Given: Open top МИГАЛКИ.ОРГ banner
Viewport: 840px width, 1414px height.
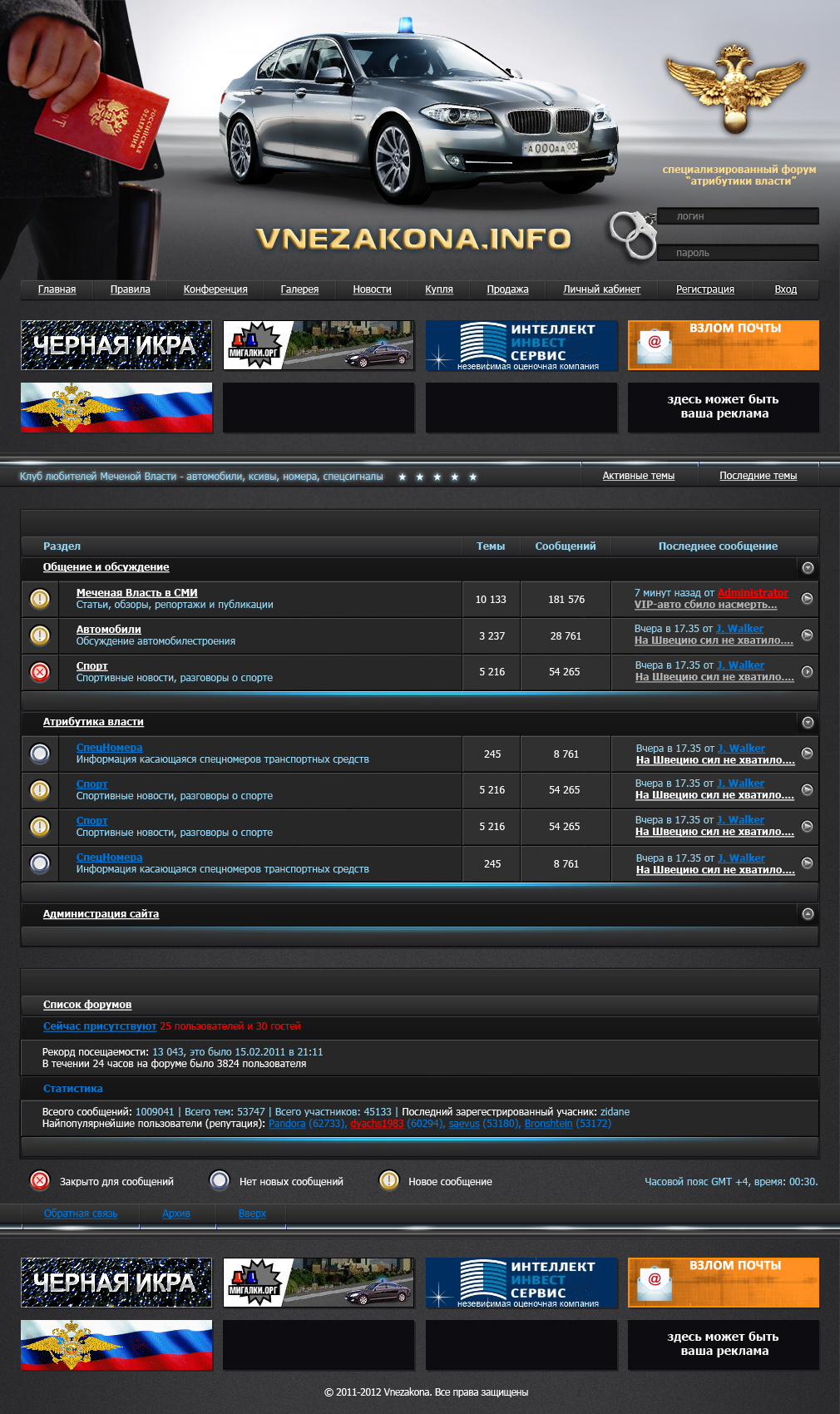Looking at the screenshot, I should tap(319, 345).
